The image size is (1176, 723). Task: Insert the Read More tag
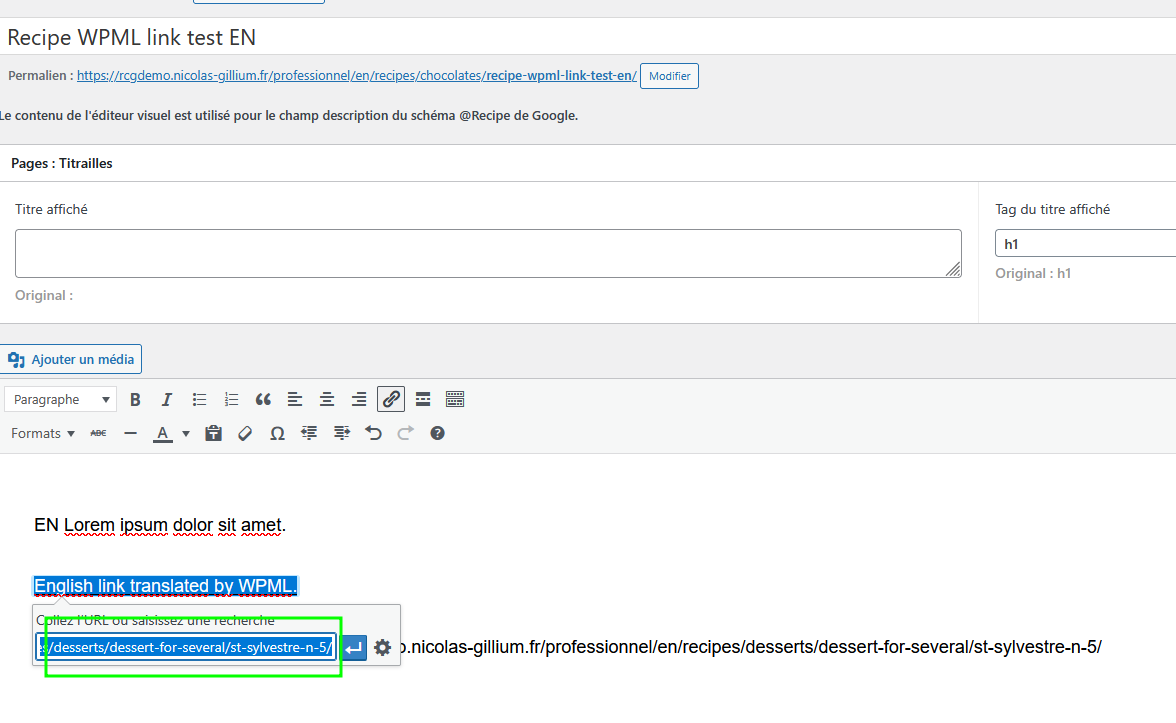point(423,400)
